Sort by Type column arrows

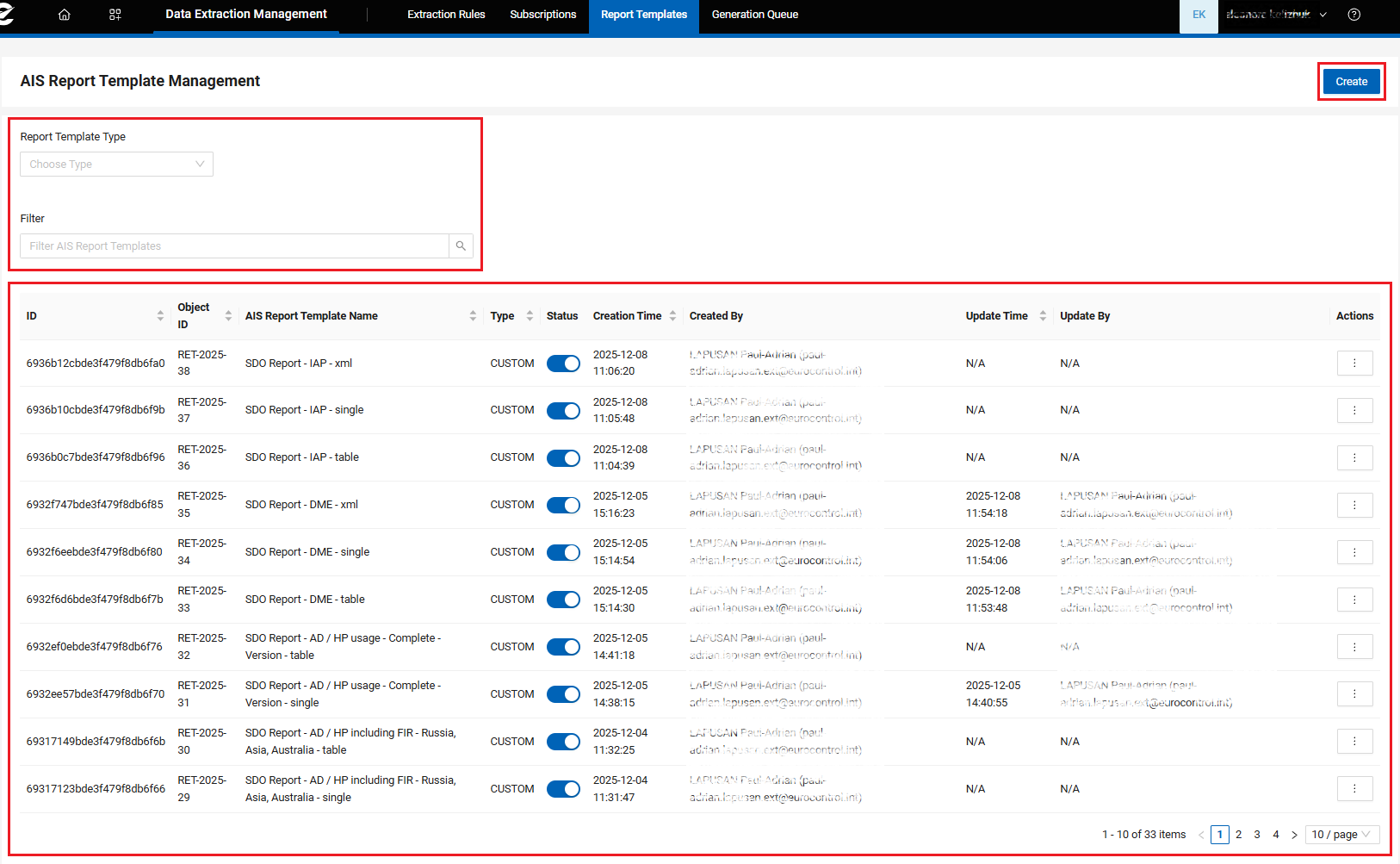(x=530, y=316)
